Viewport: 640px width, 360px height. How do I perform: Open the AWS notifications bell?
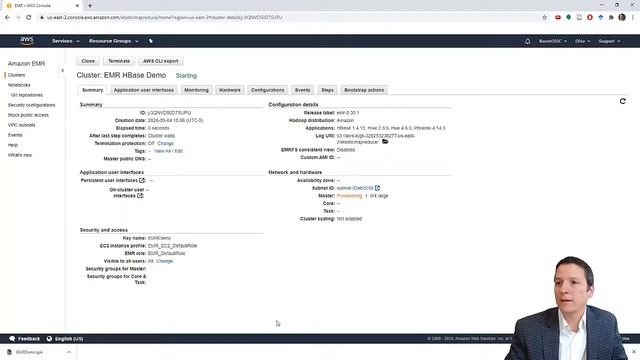click(527, 41)
